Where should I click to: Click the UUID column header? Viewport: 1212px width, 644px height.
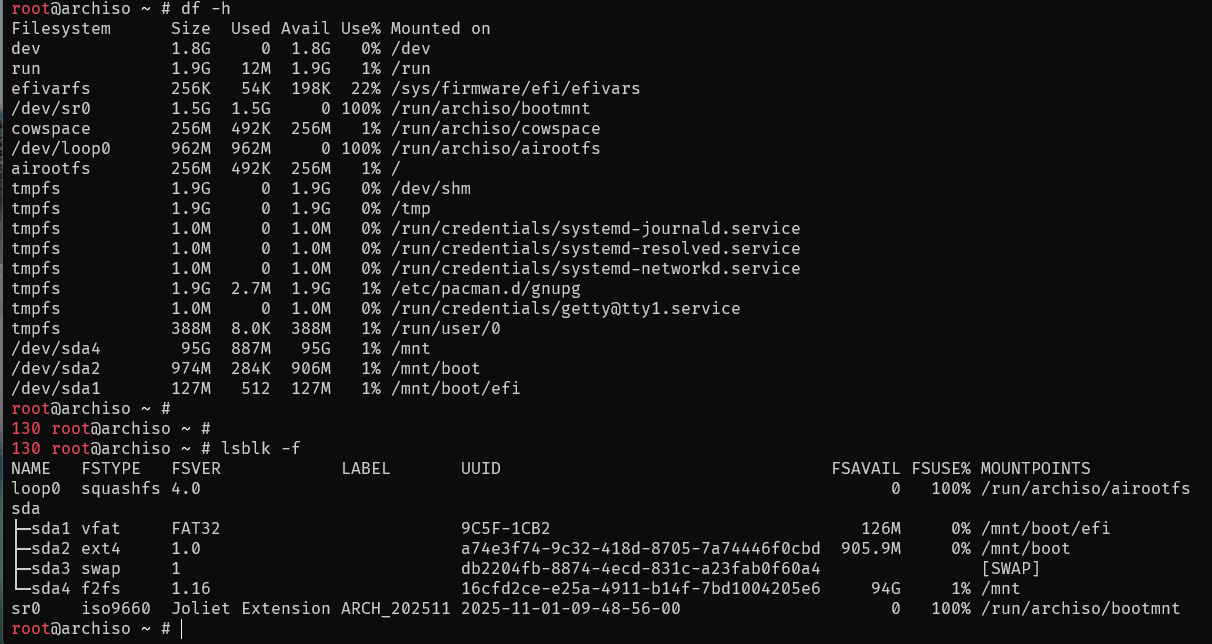pyautogui.click(x=481, y=468)
